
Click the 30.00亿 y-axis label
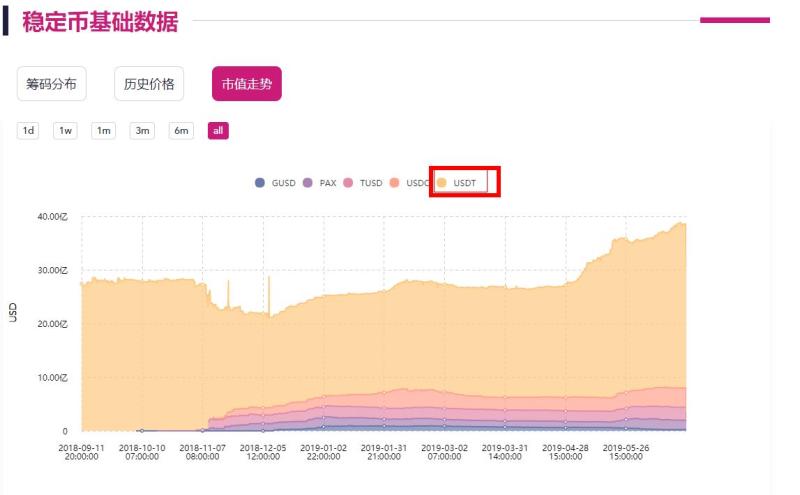tap(52, 270)
